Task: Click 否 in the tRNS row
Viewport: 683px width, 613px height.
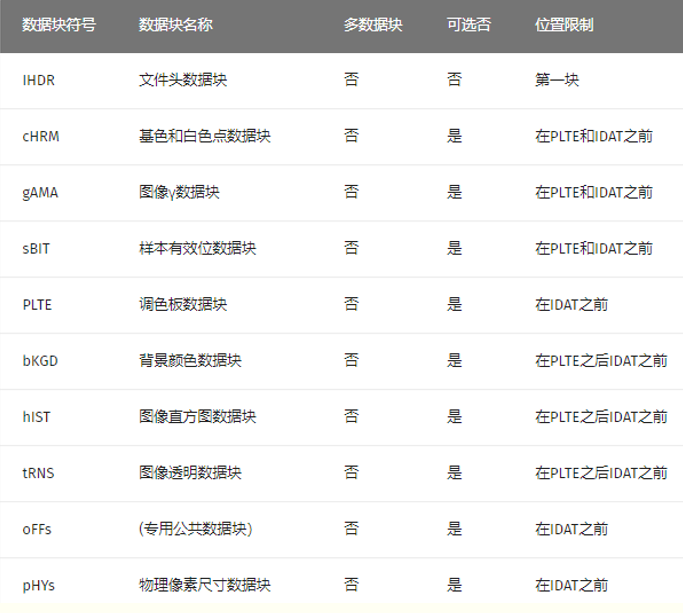Action: tap(351, 473)
